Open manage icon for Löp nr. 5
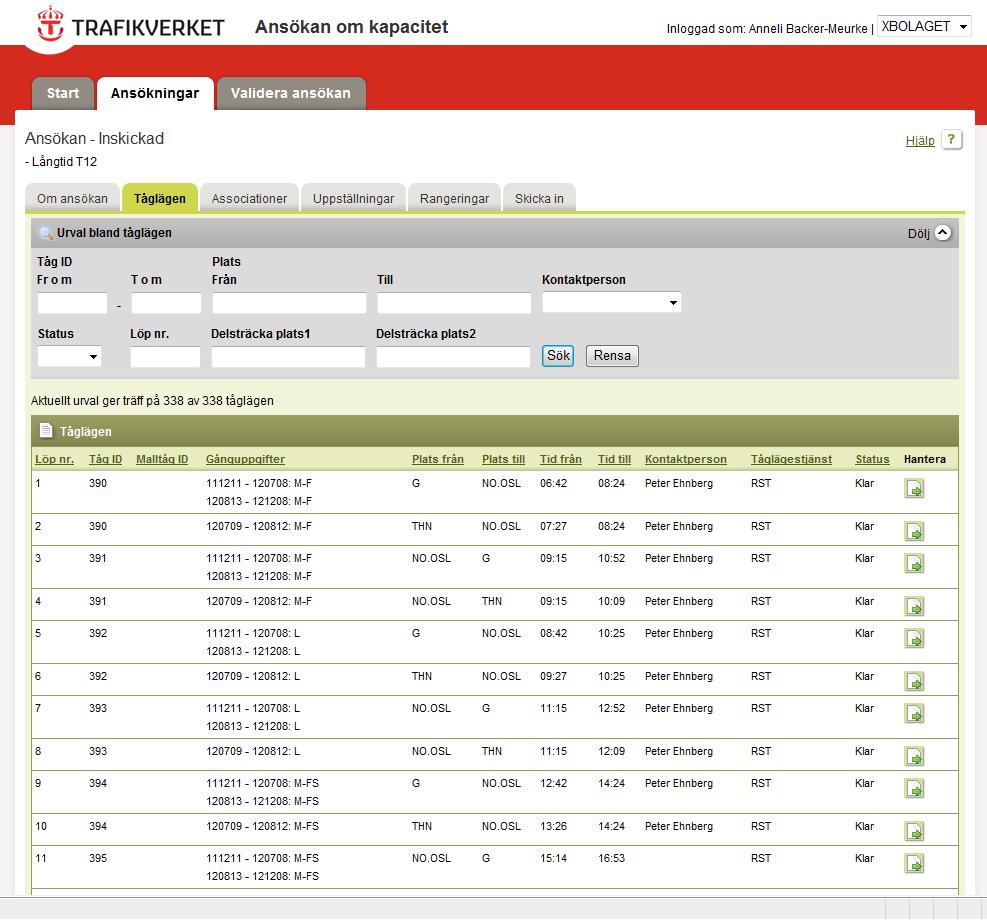This screenshot has width=987, height=920. [914, 638]
